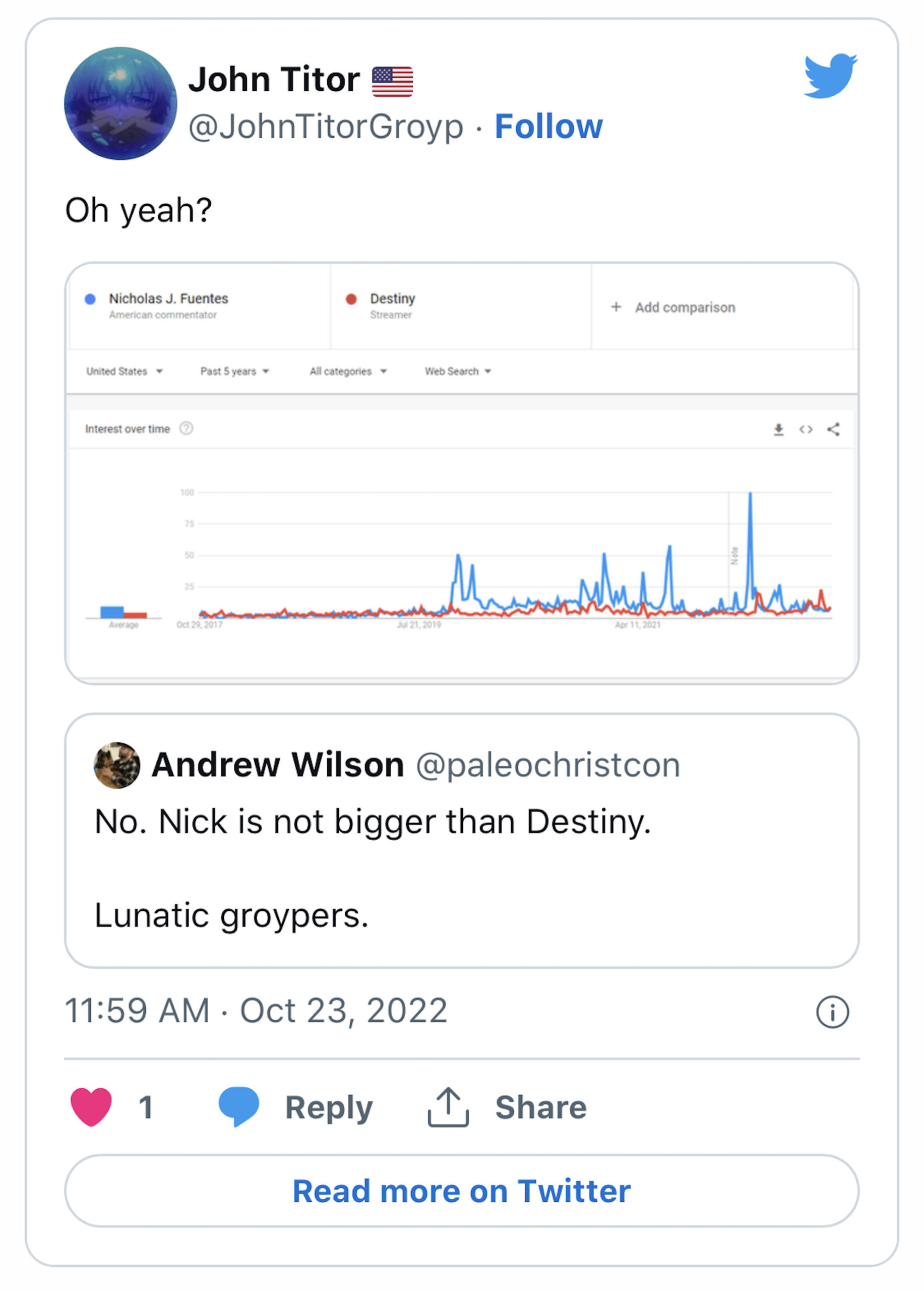Open the United States region dropdown
This screenshot has width=924, height=1291.
point(124,372)
